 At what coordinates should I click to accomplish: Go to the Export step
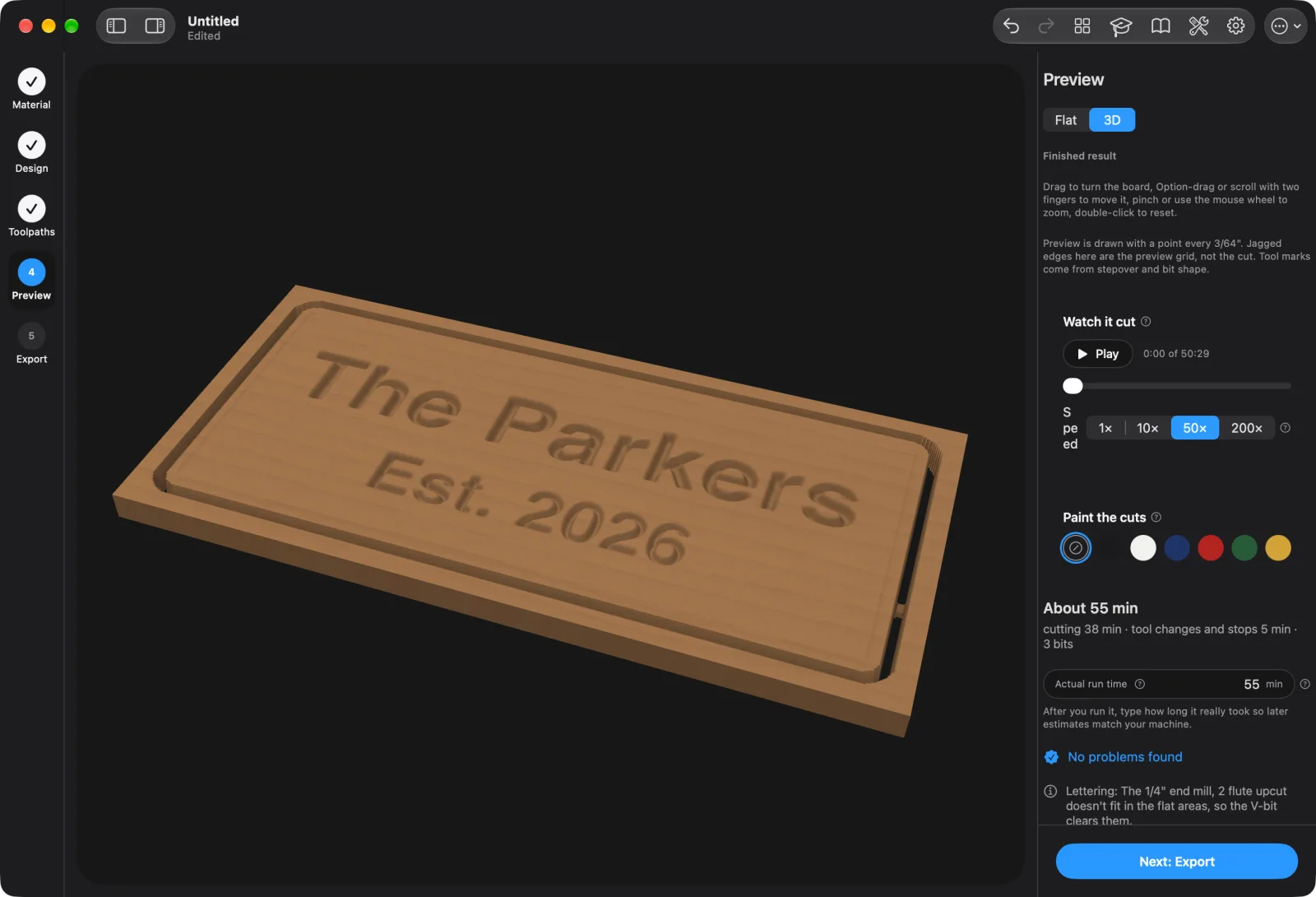pyautogui.click(x=31, y=343)
